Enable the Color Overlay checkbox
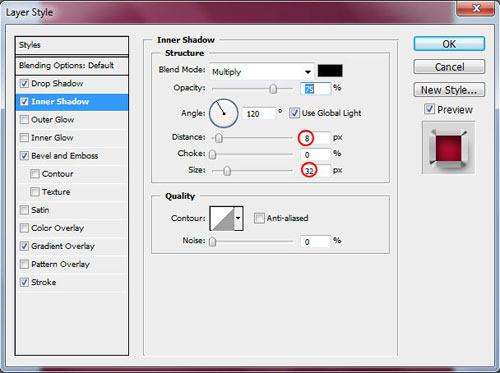 24,228
